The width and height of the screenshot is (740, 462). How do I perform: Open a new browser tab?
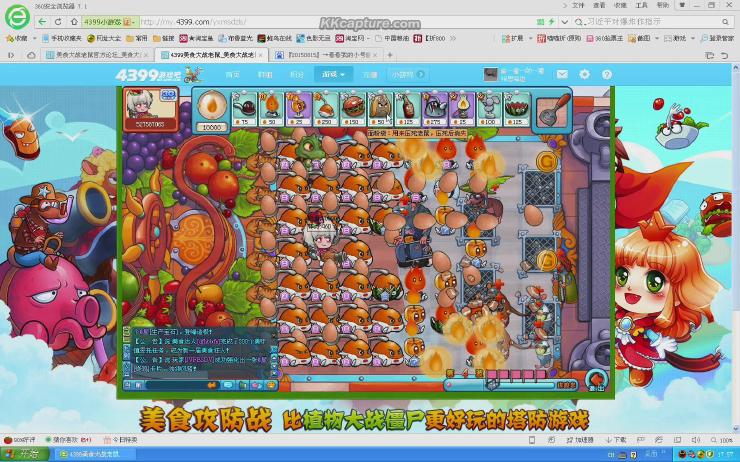390,55
